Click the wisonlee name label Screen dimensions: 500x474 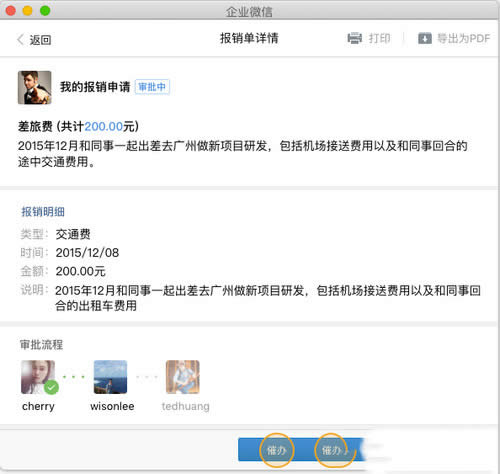(112, 406)
